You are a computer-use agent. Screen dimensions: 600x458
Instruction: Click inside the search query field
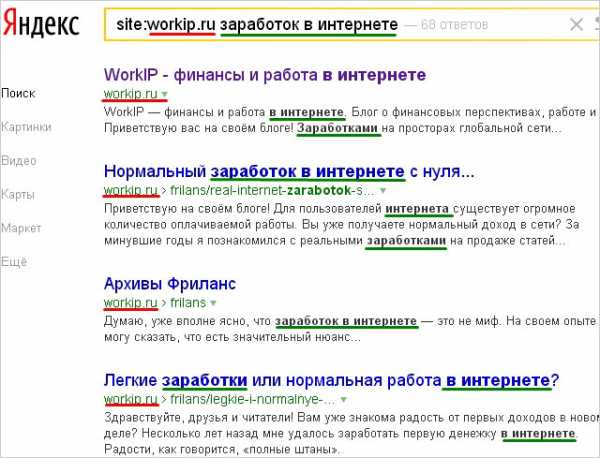(300, 25)
